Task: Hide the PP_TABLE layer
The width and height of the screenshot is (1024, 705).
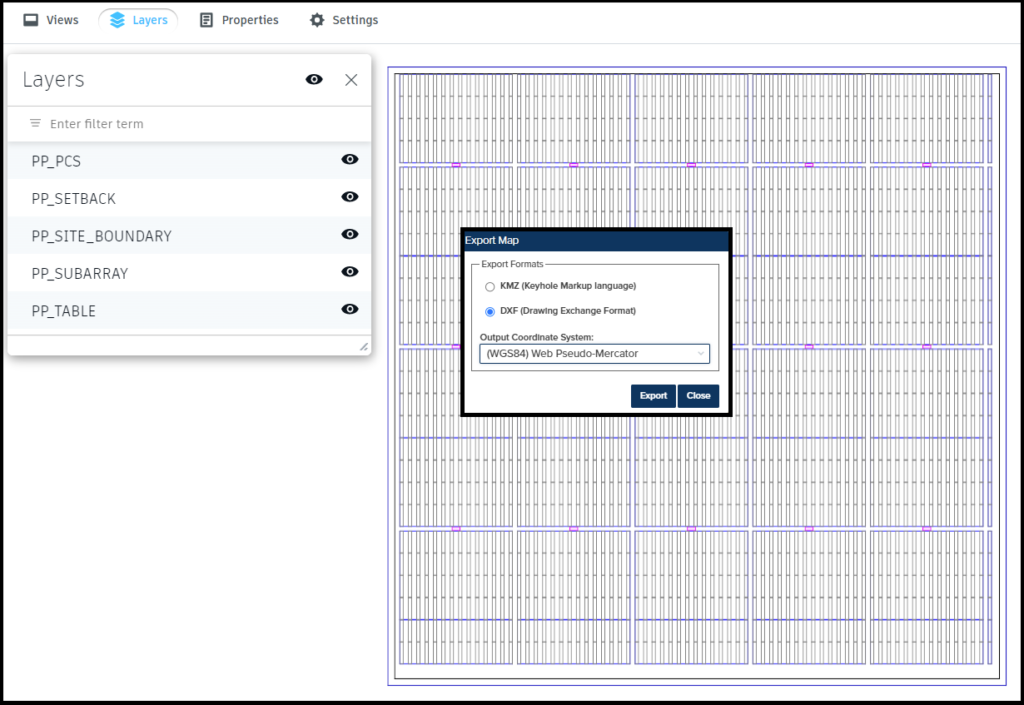Action: (x=350, y=309)
